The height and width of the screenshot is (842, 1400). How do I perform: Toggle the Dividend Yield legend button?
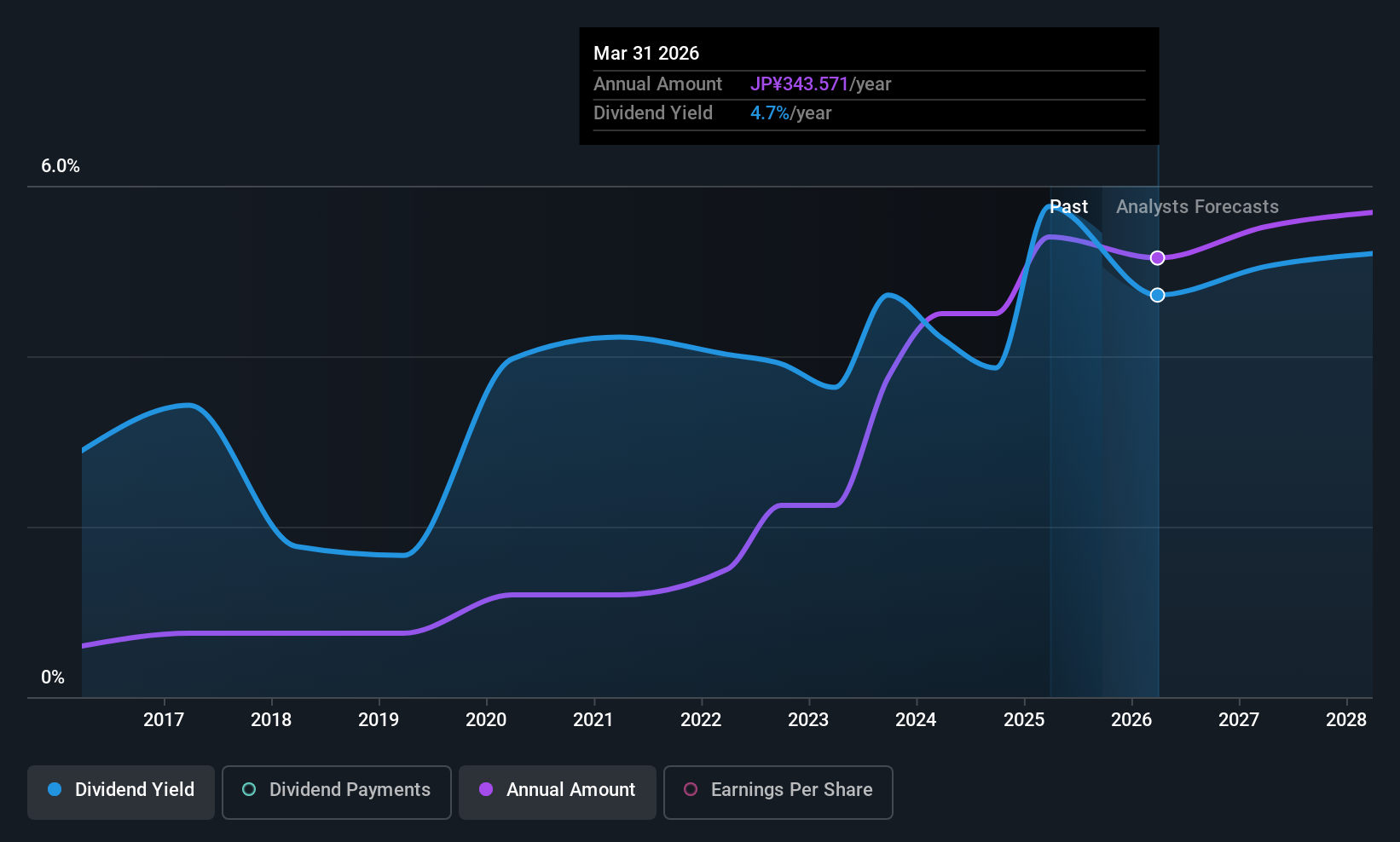tap(121, 792)
